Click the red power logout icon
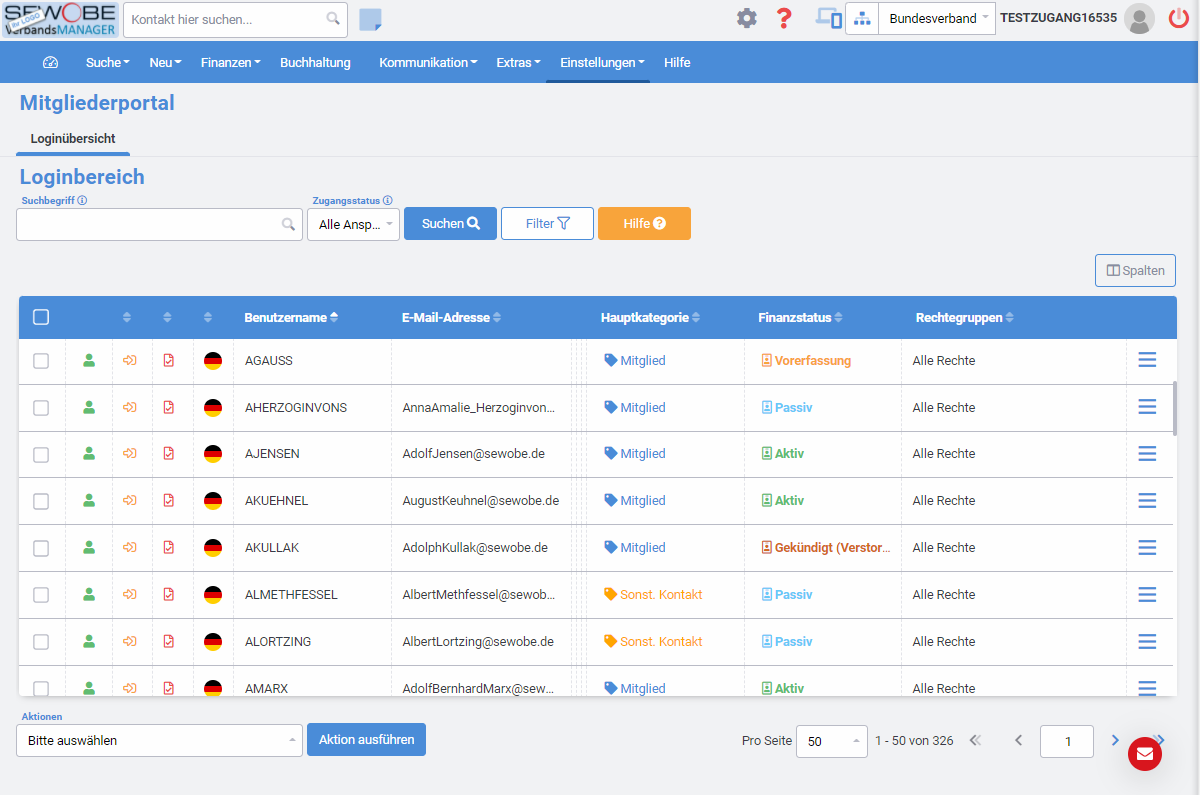 (x=1179, y=18)
